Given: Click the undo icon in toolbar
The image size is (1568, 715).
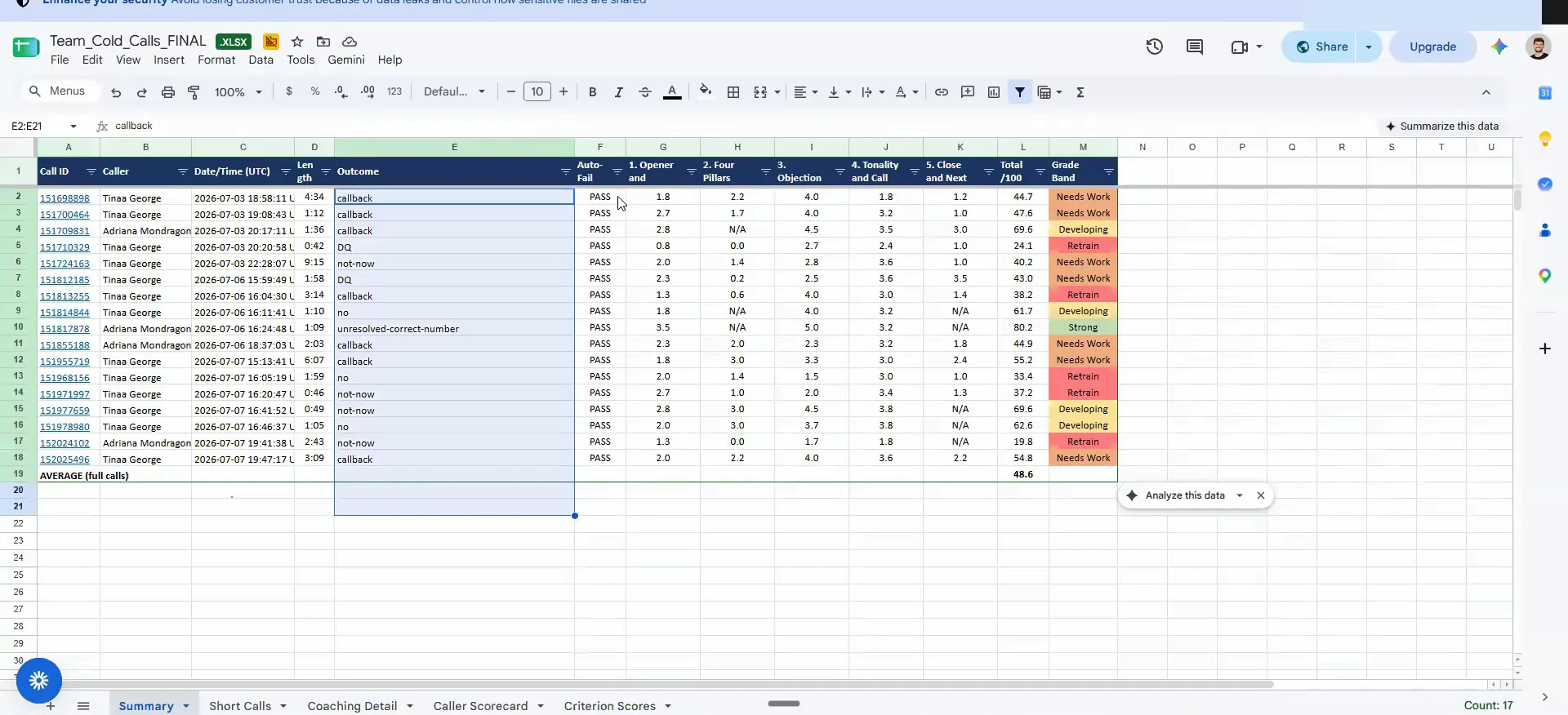Looking at the screenshot, I should click(116, 92).
